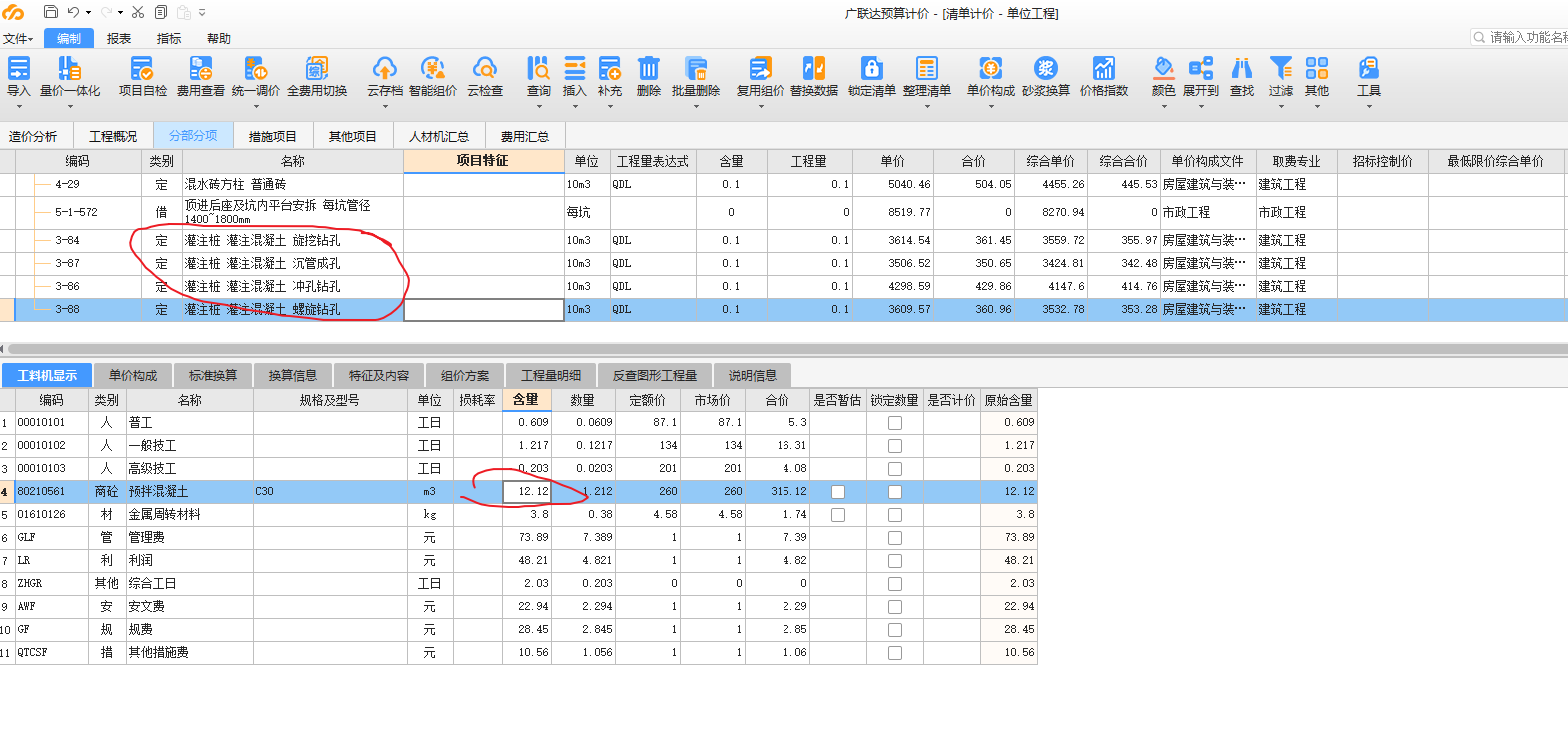Tick 锁定数量 checkbox for 一般技工 row

[895, 446]
